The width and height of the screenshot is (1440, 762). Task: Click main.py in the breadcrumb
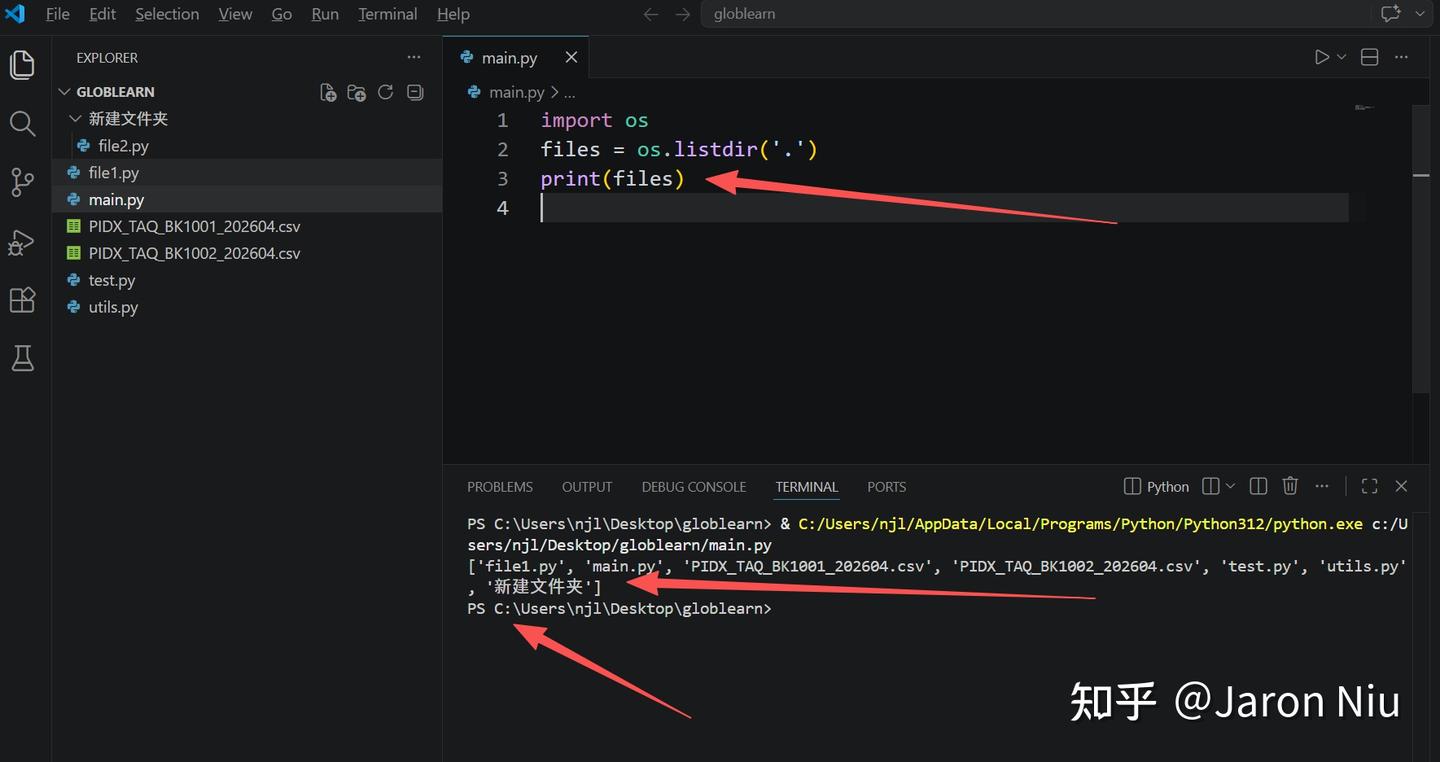pyautogui.click(x=516, y=92)
